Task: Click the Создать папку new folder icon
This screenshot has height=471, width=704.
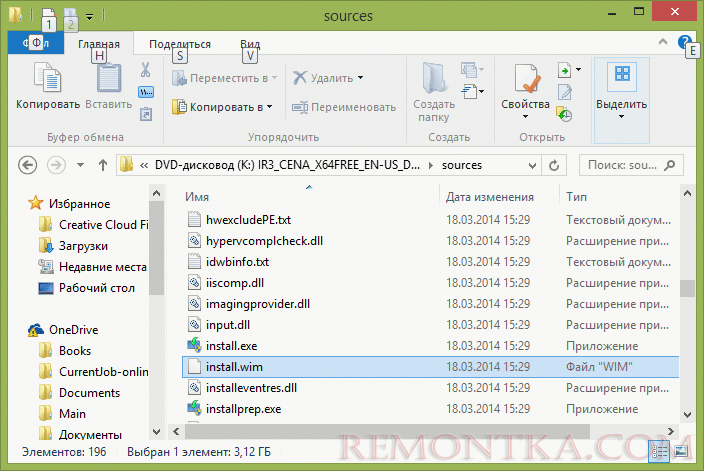Action: coord(434,78)
